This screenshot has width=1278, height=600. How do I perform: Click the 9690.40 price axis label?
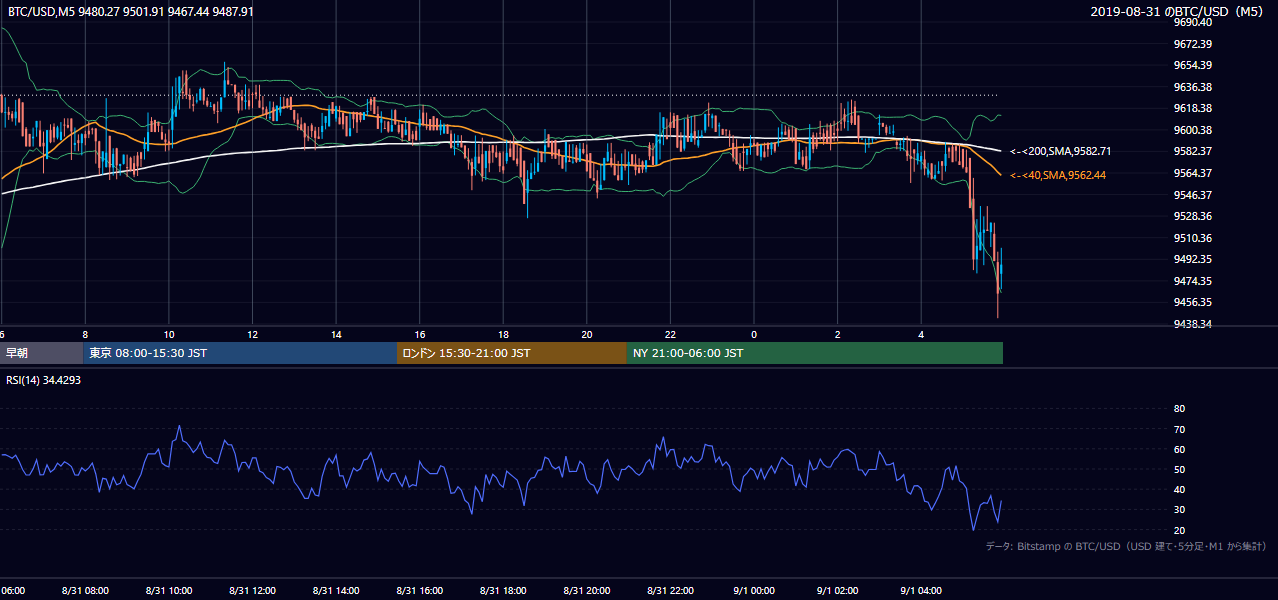pos(1193,22)
